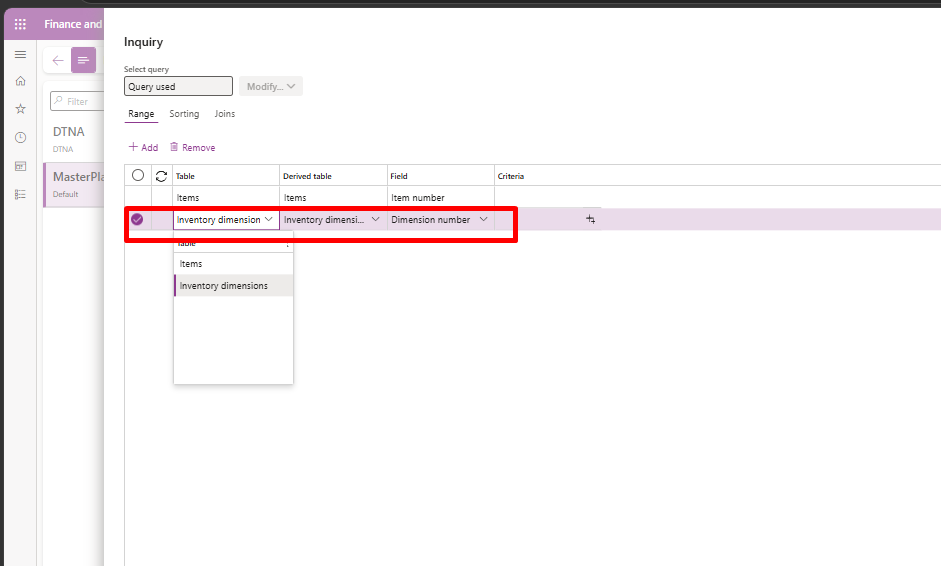Expand the hamburger navigation pane icon
Viewport: 941px width, 566px height.
(20, 55)
